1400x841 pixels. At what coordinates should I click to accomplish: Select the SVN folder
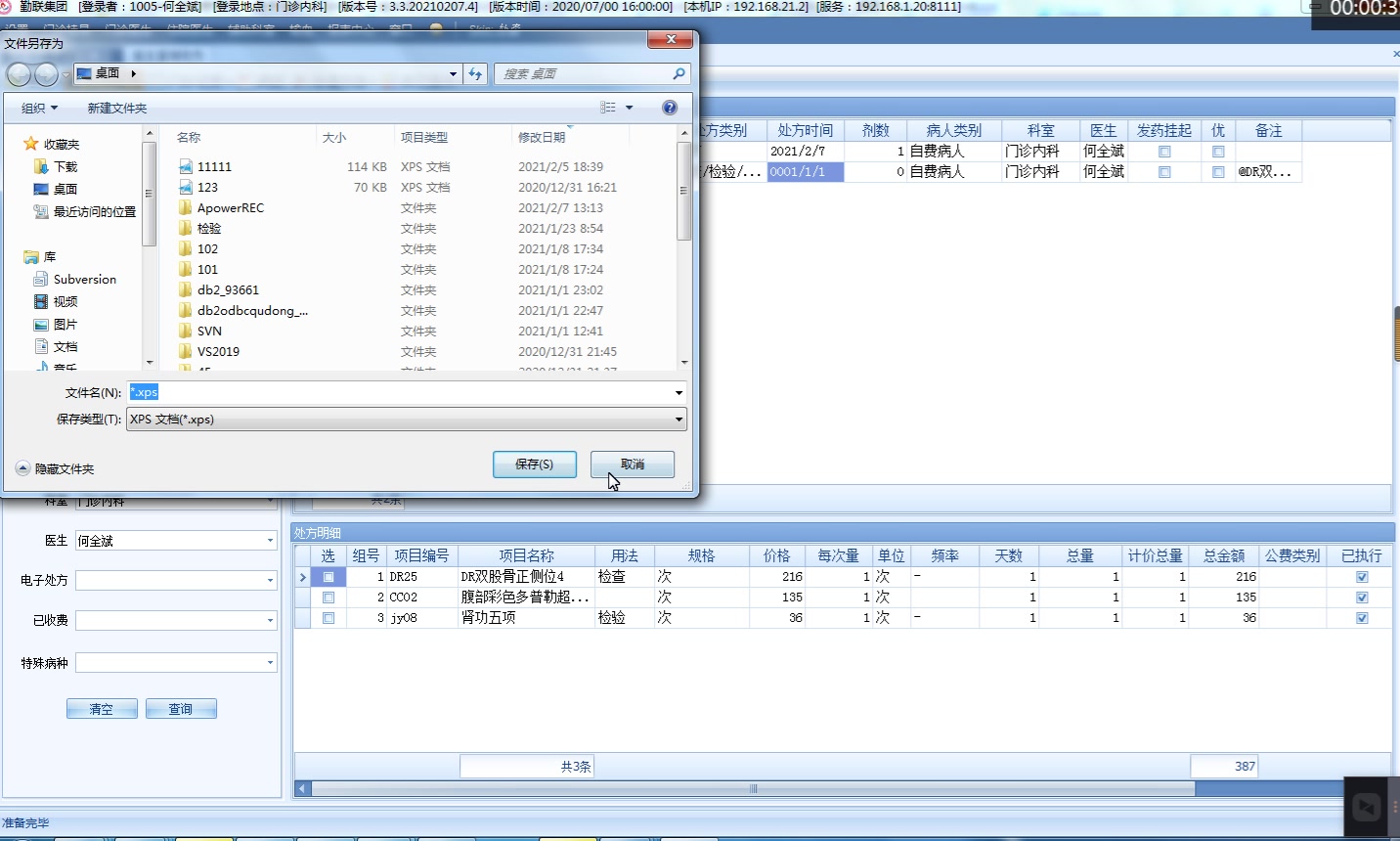point(209,332)
